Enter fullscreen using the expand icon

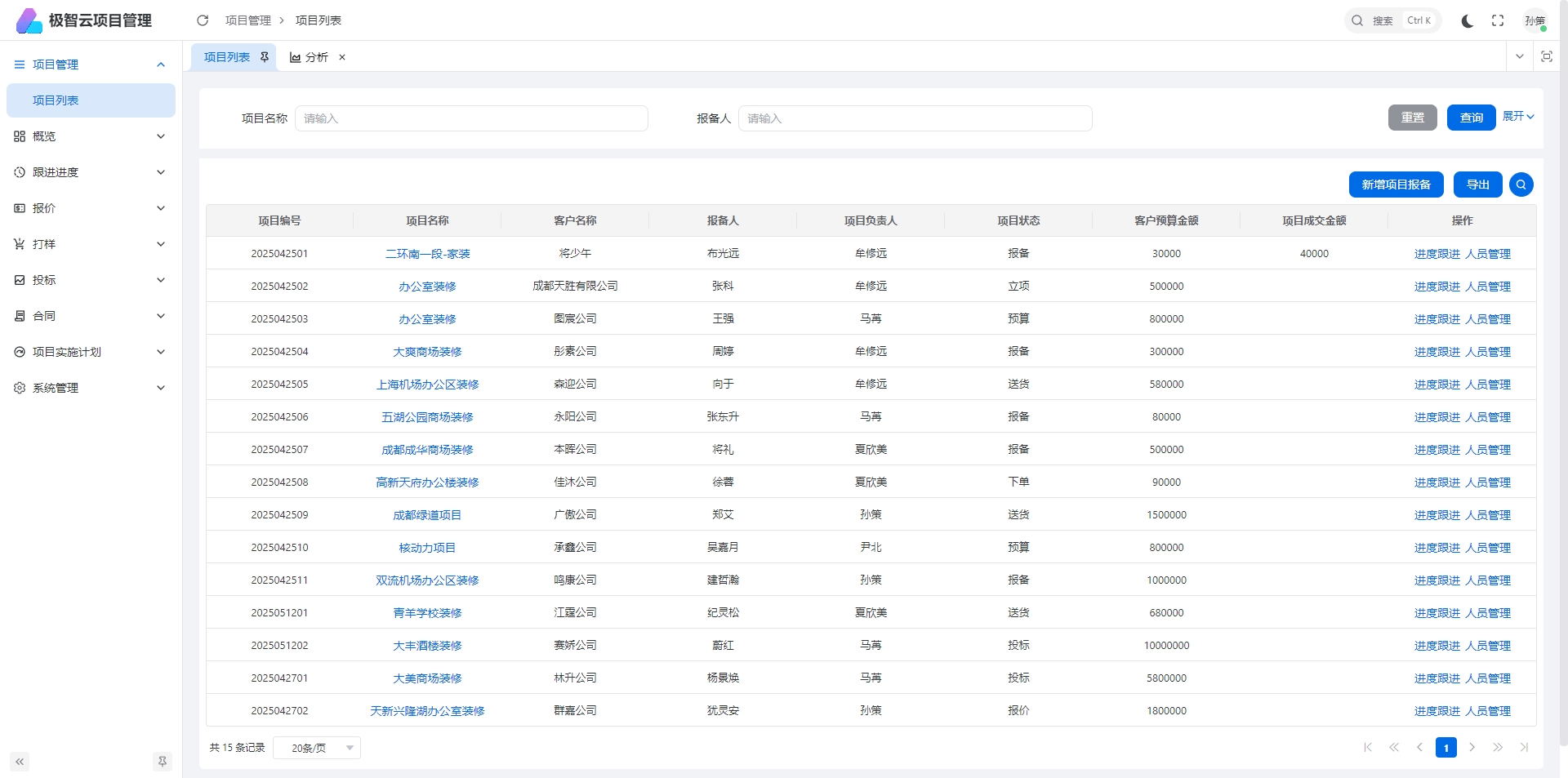[x=1498, y=20]
